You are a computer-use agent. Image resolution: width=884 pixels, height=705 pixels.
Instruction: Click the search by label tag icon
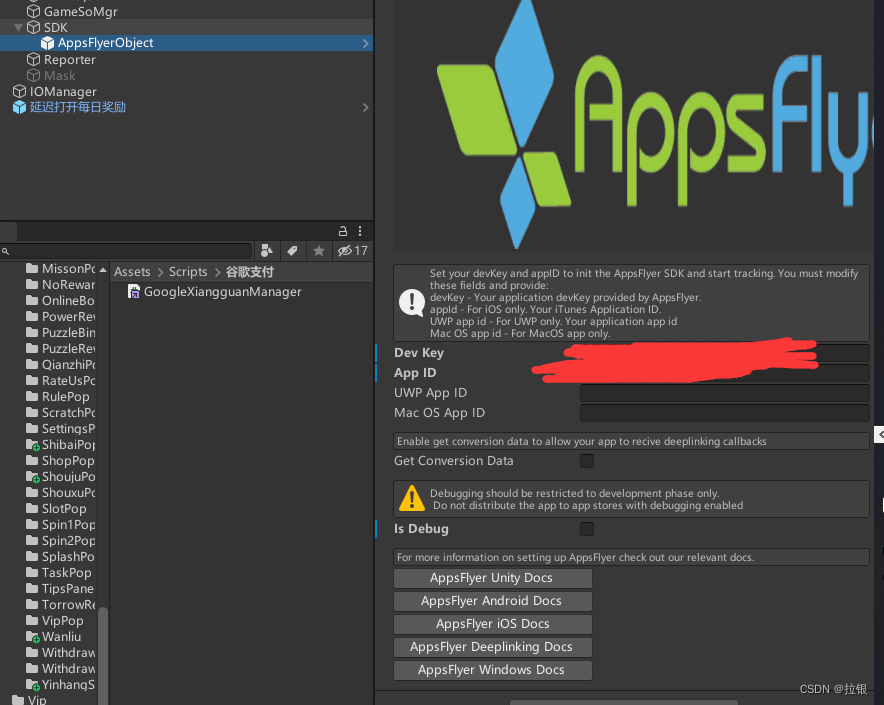292,250
